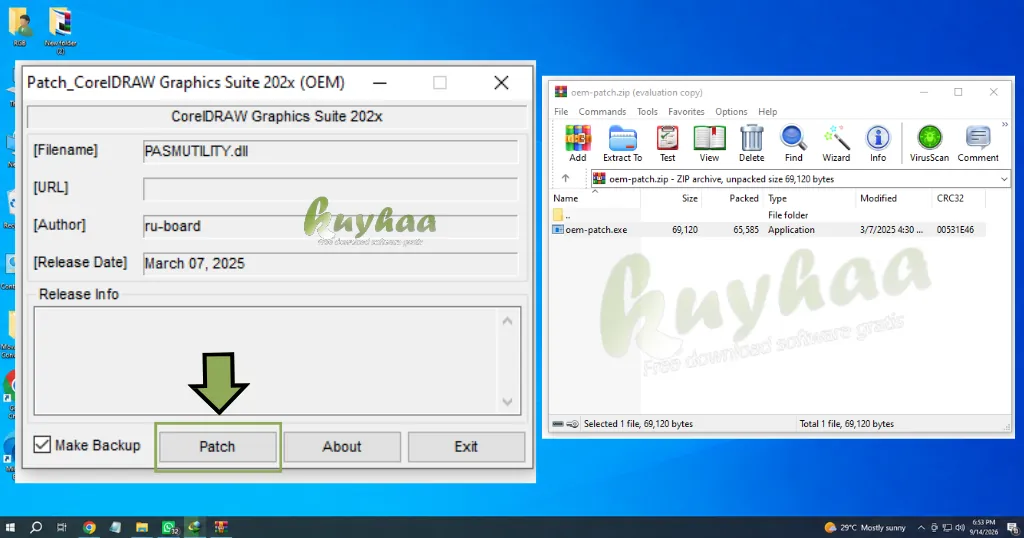Open the taskbar clock showing 6:53 PM
This screenshot has height=538, width=1024.
point(984,528)
